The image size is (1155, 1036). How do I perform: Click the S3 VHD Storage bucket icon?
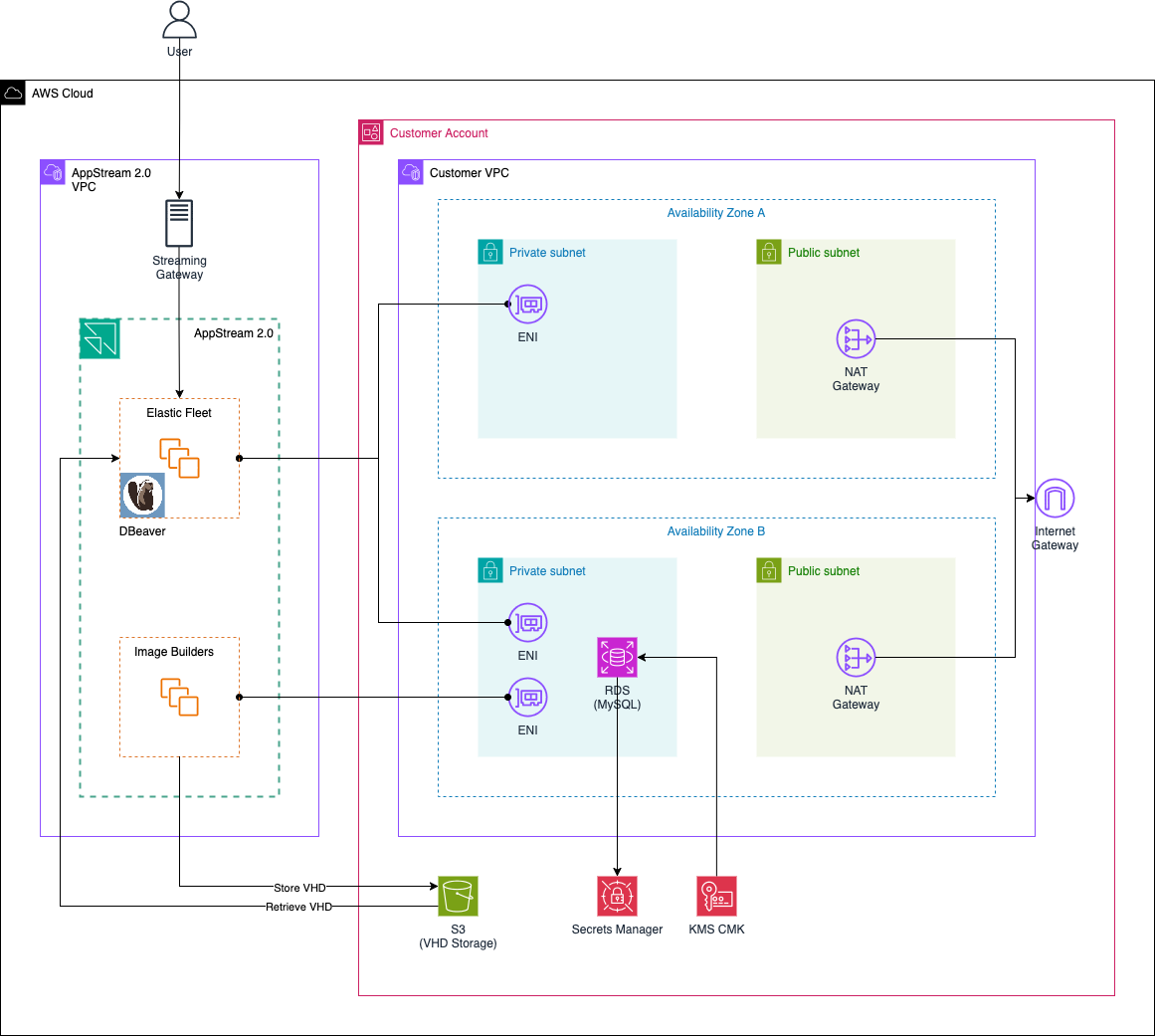pos(459,897)
